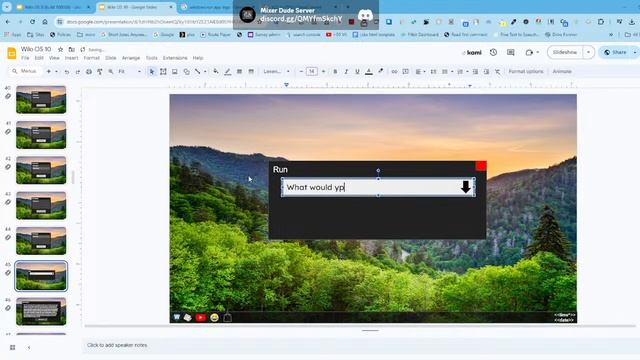Open the text color picker
Screen dimensions: 640x360
coord(369,71)
